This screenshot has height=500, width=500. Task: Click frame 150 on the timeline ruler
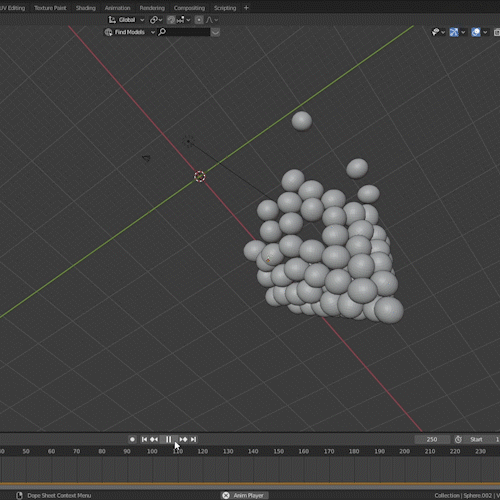pyautogui.click(x=278, y=451)
